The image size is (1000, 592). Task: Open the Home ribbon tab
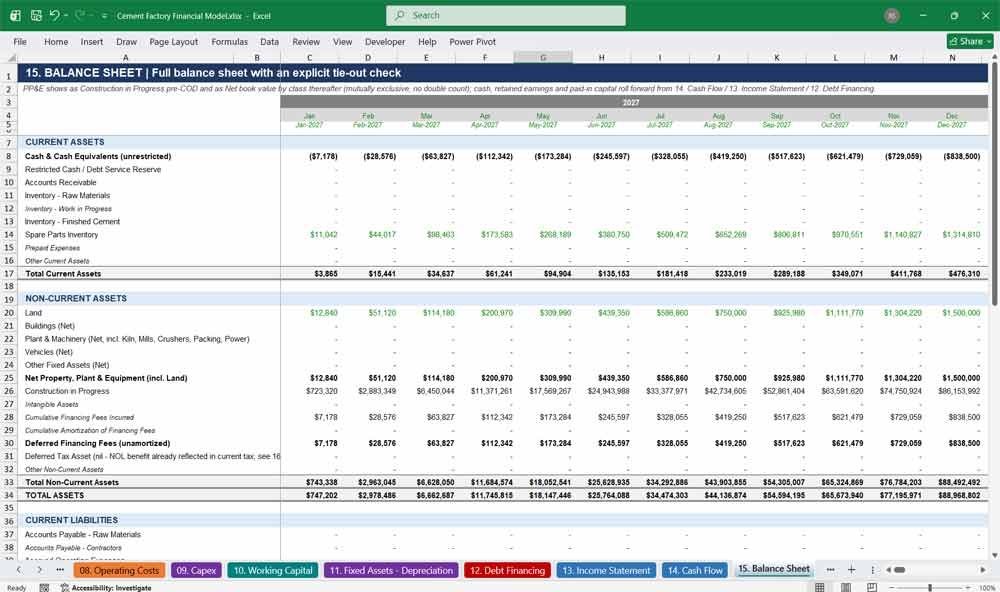click(56, 41)
